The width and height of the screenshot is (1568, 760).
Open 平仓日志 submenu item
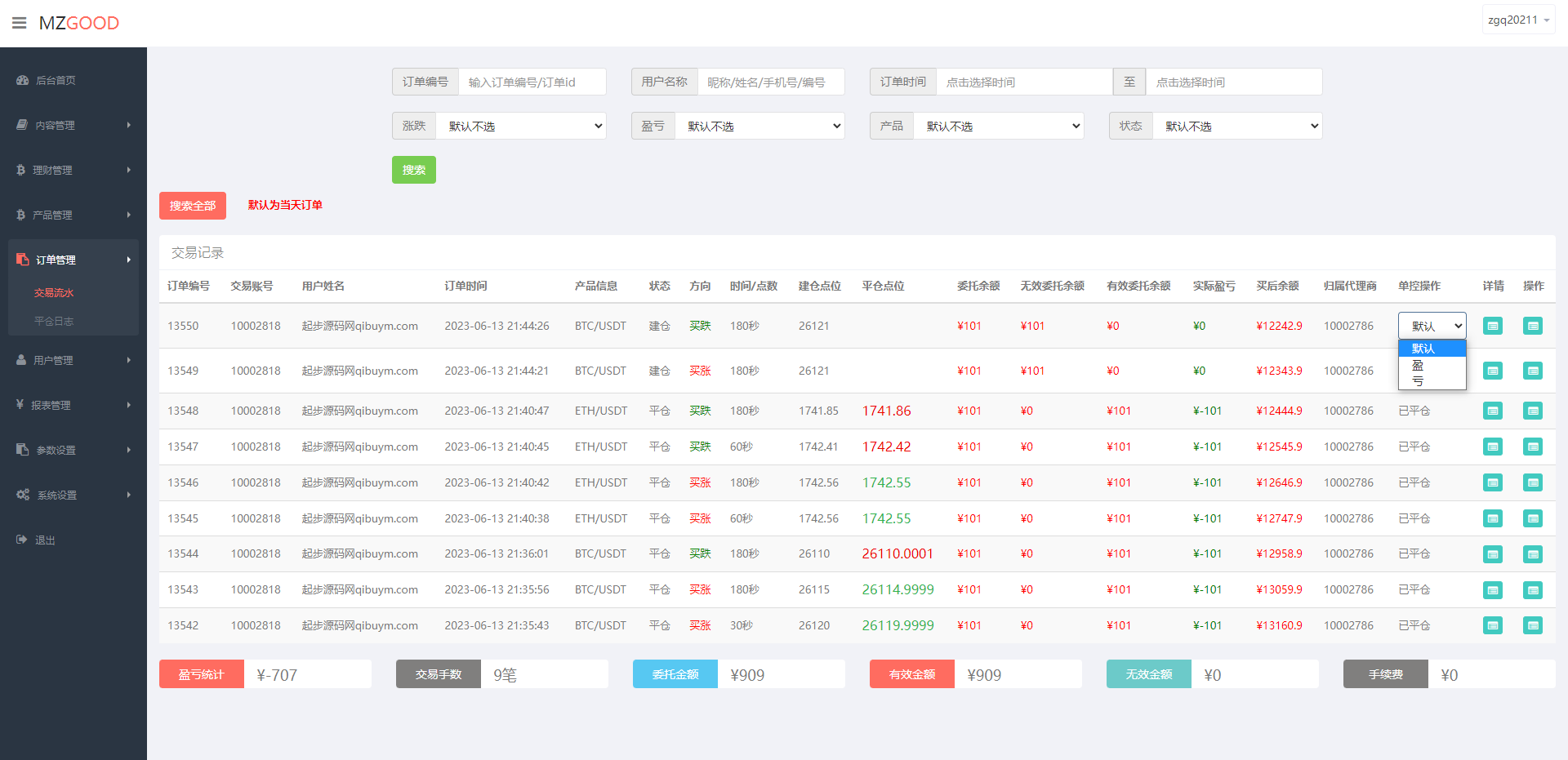point(54,321)
